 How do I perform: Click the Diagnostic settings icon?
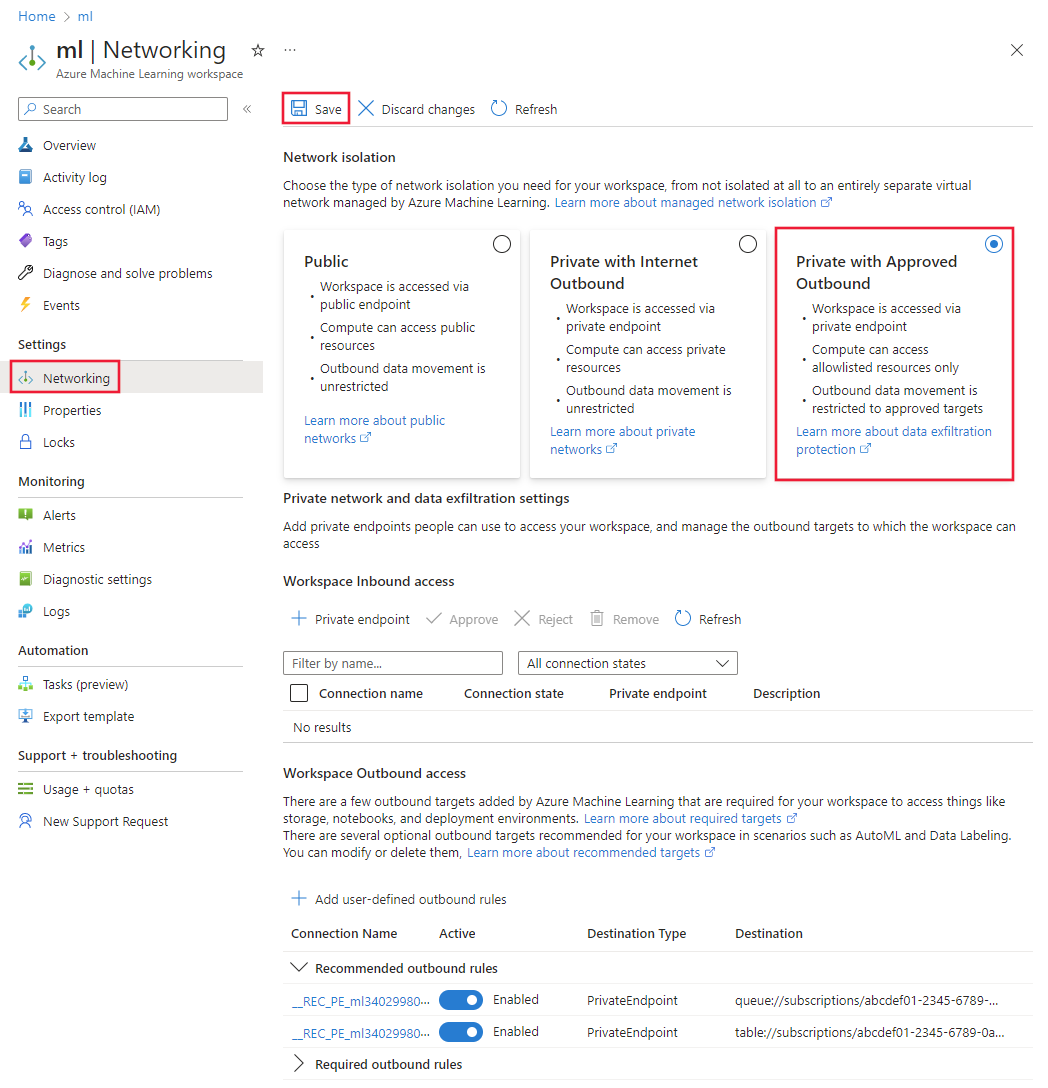click(26, 579)
